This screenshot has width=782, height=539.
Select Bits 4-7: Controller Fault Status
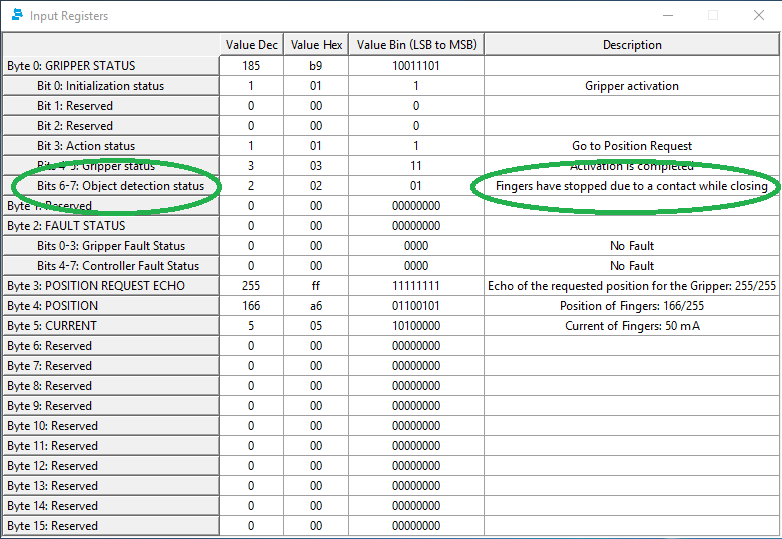117,266
